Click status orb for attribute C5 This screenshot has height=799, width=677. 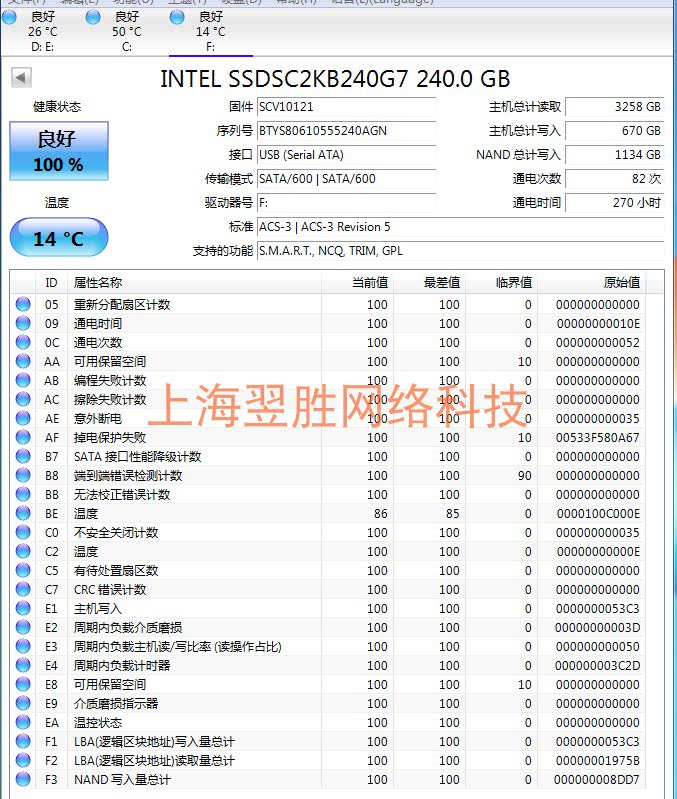[x=23, y=570]
